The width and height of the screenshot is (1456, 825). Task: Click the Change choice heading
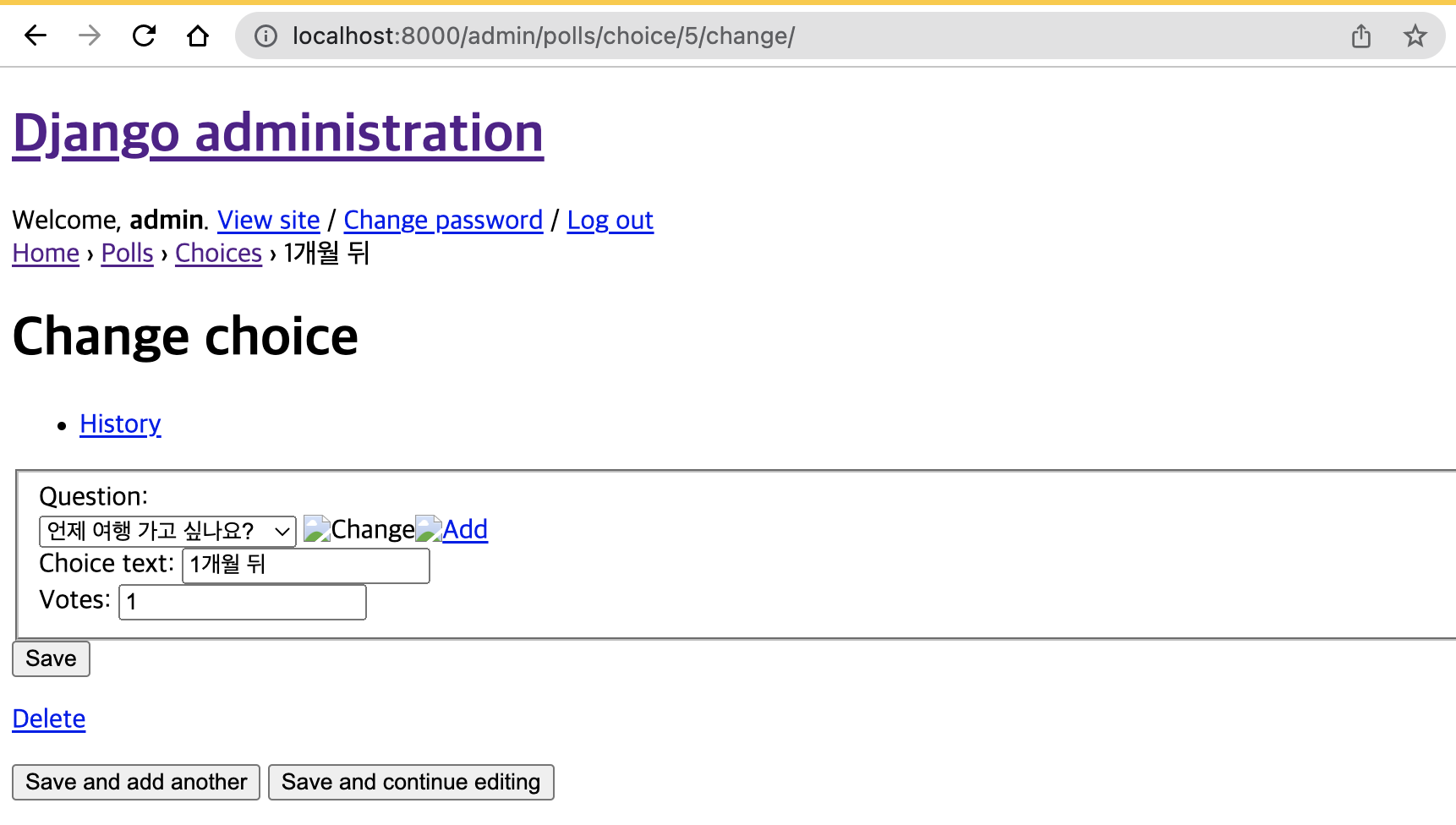click(x=186, y=336)
